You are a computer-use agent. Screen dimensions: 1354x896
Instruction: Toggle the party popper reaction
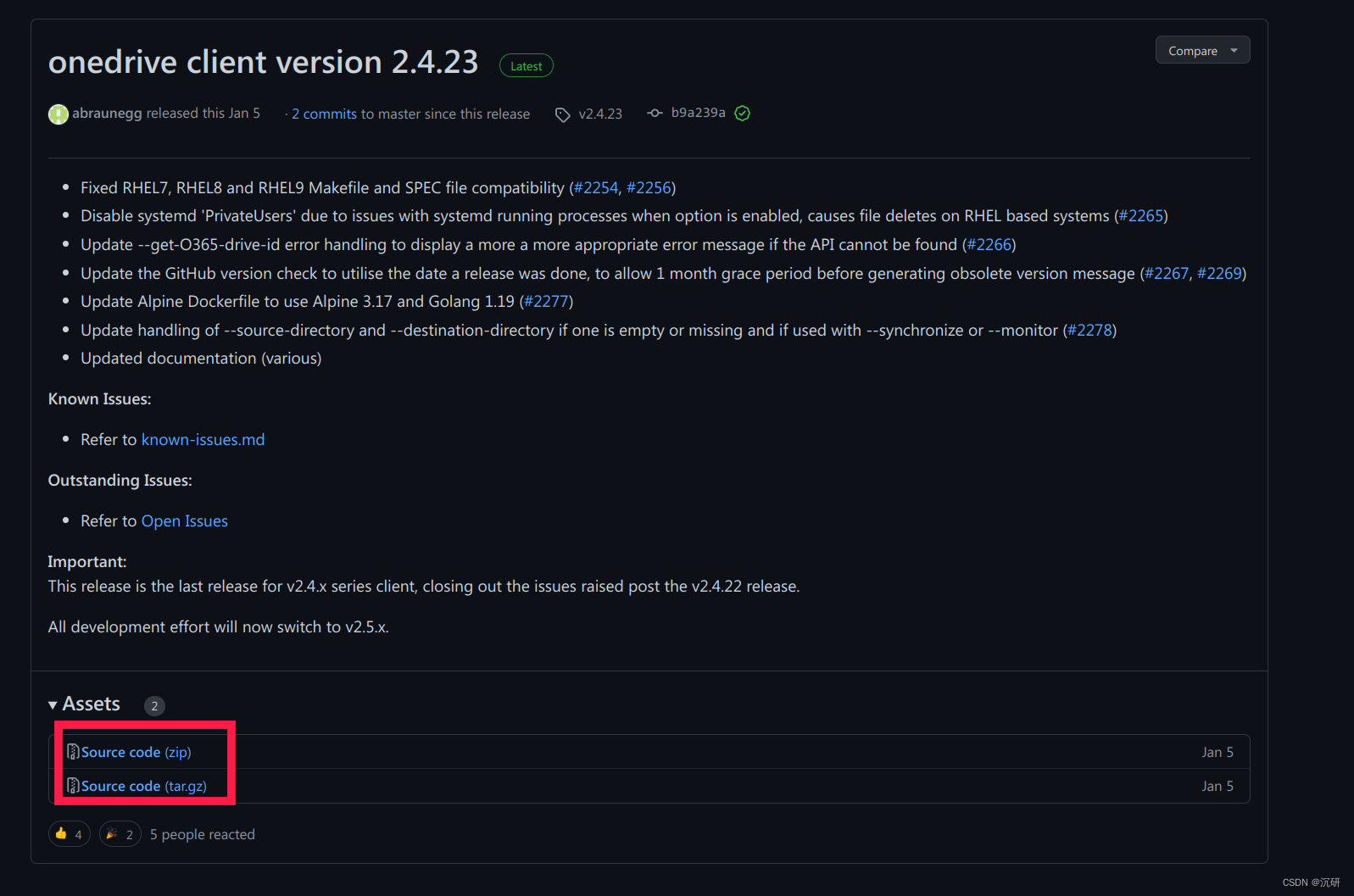click(120, 834)
